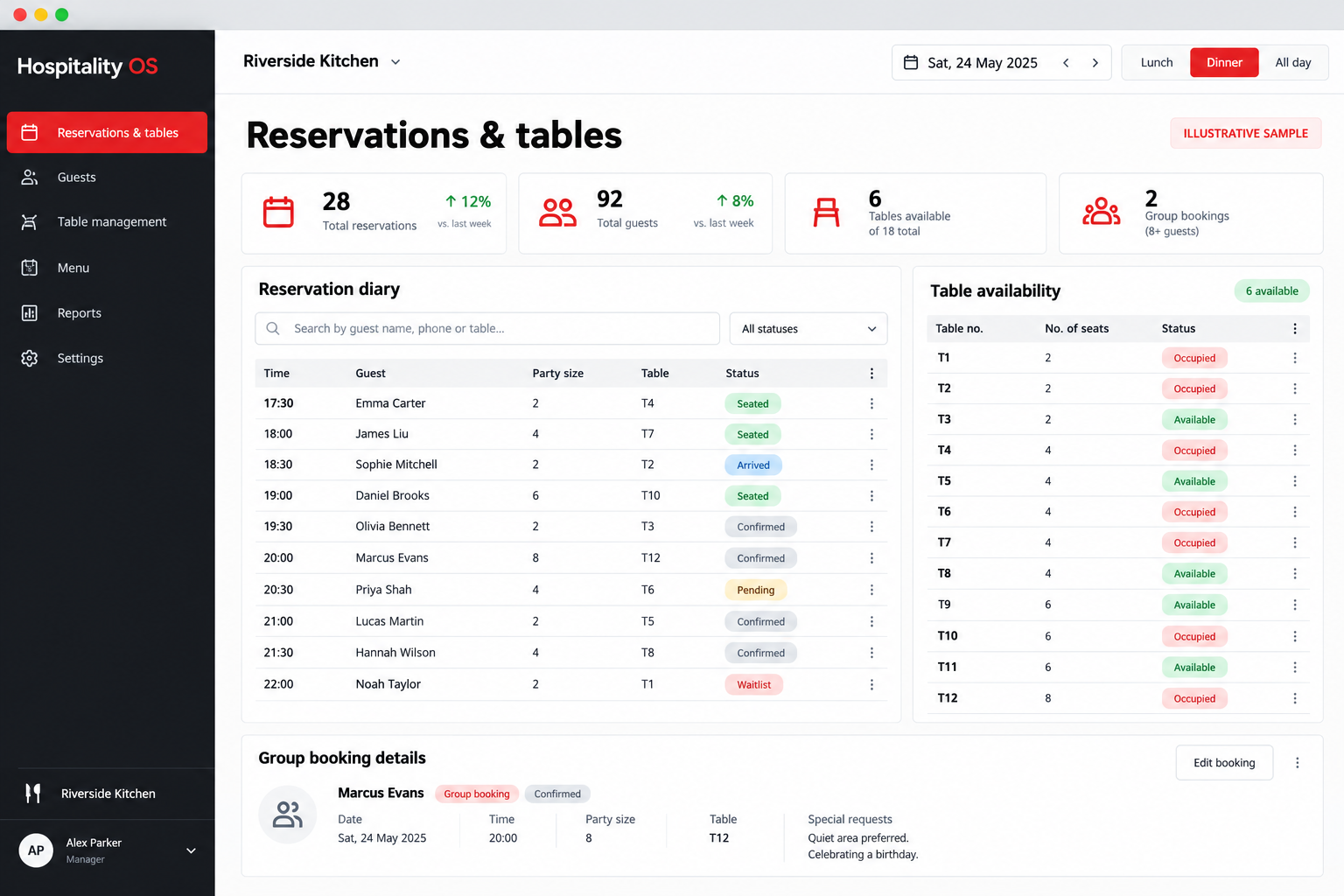Open options for Noah Taylor reservation
The height and width of the screenshot is (896, 1344).
tap(871, 684)
